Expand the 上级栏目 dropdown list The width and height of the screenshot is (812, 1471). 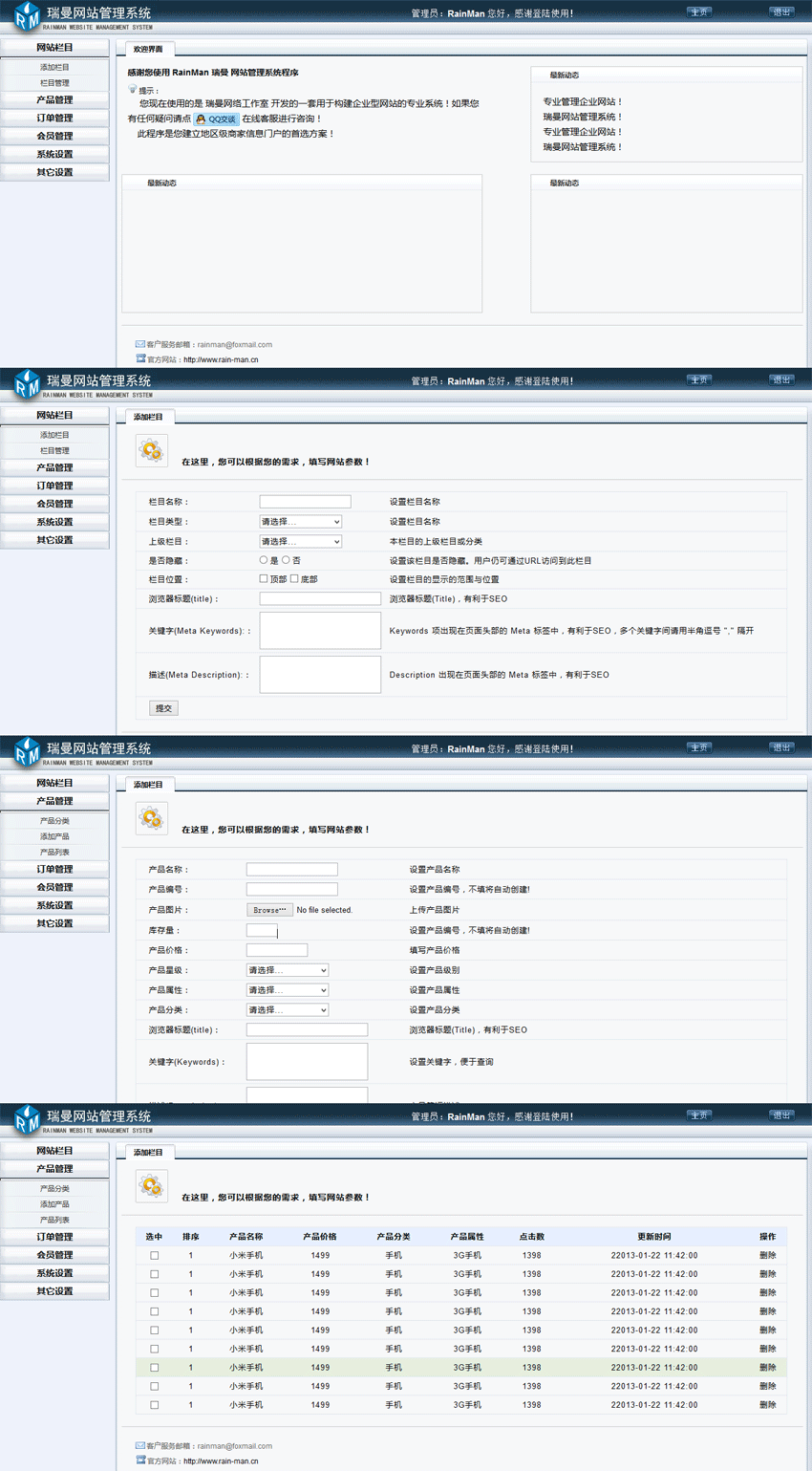pos(300,541)
